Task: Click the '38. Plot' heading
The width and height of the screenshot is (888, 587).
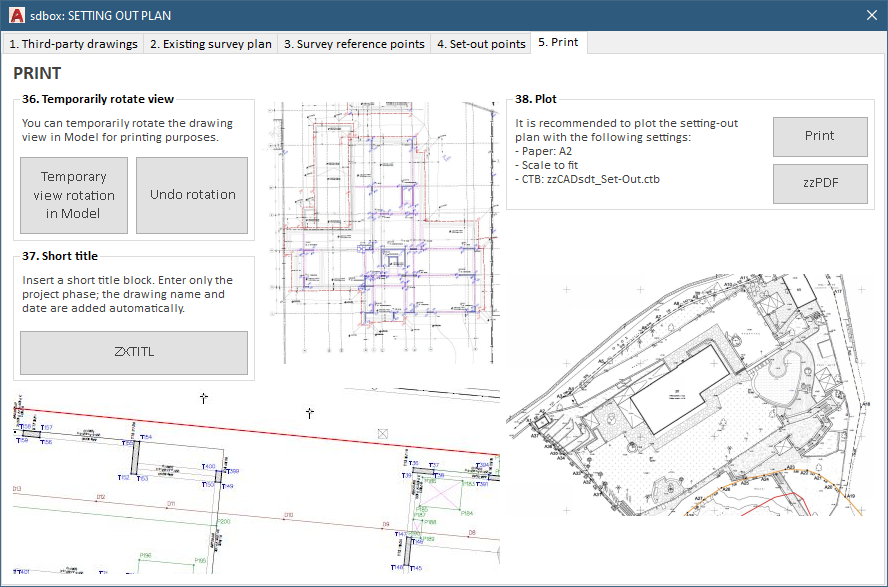Action: click(x=536, y=99)
